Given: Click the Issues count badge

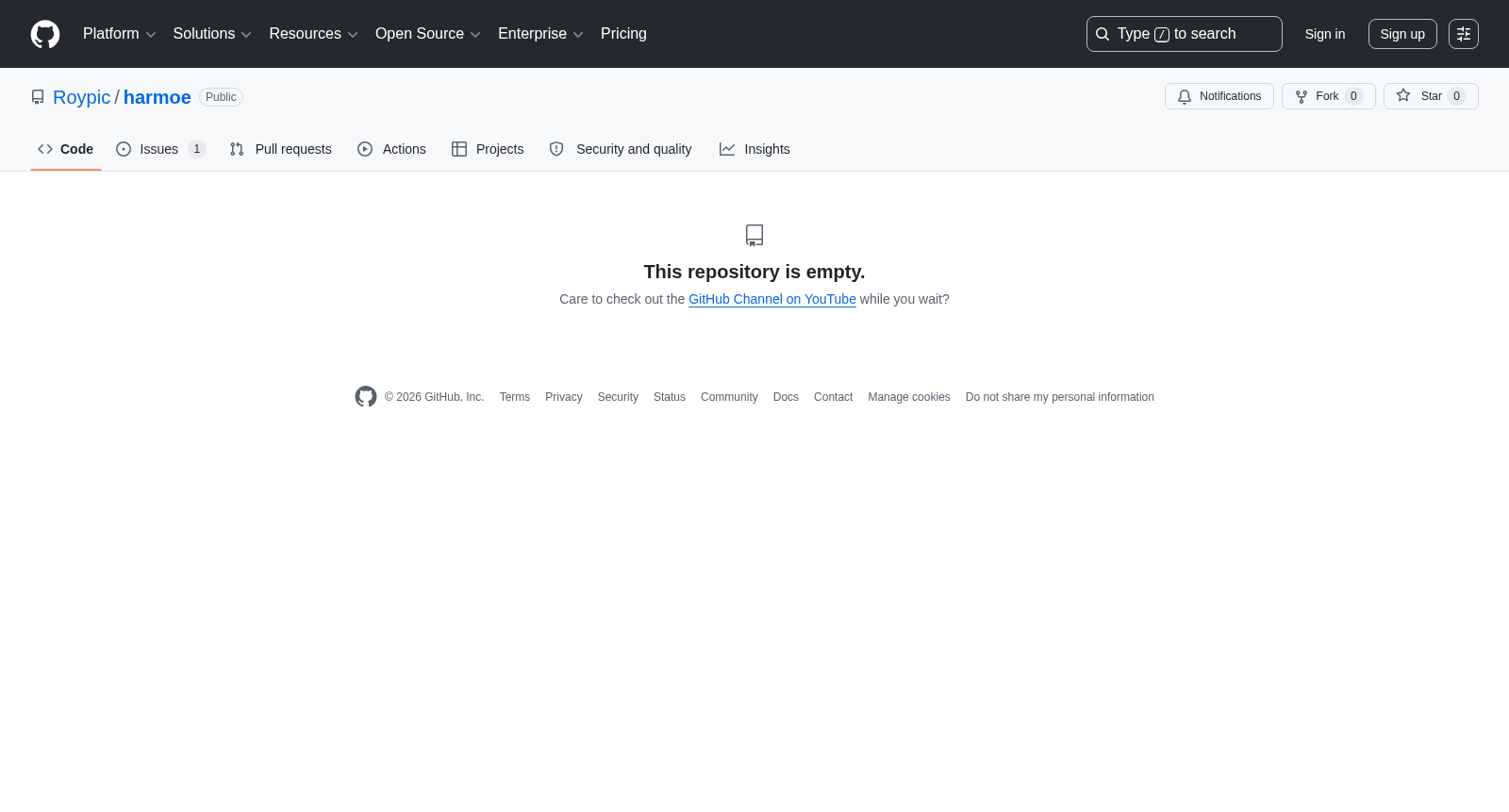Looking at the screenshot, I should pos(196,149).
